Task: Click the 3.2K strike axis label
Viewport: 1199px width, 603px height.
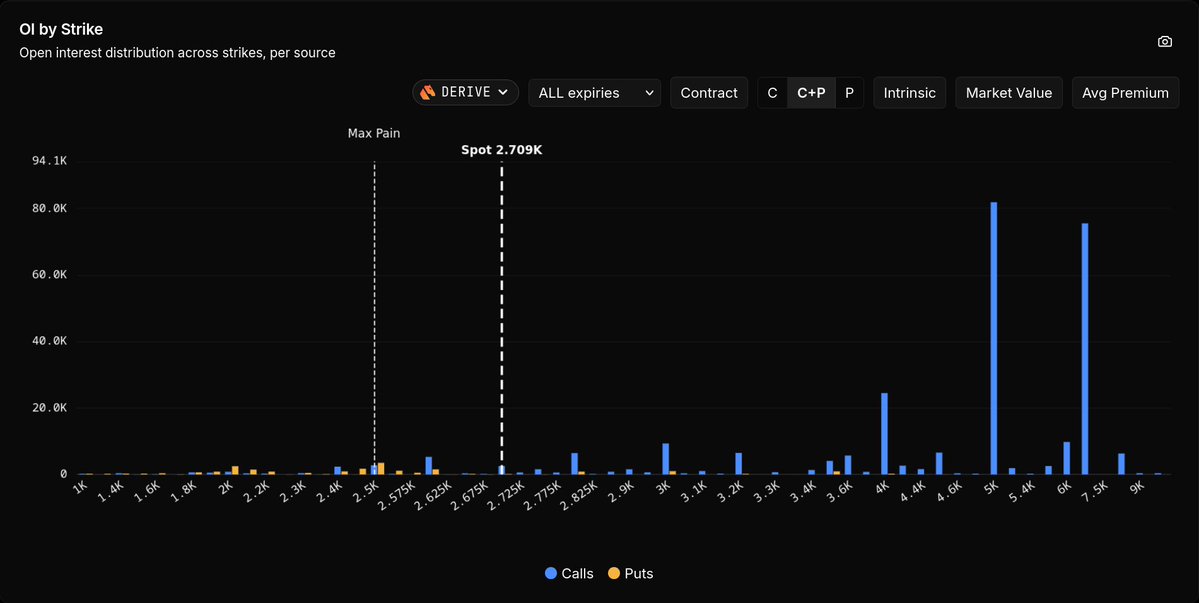Action: [732, 490]
